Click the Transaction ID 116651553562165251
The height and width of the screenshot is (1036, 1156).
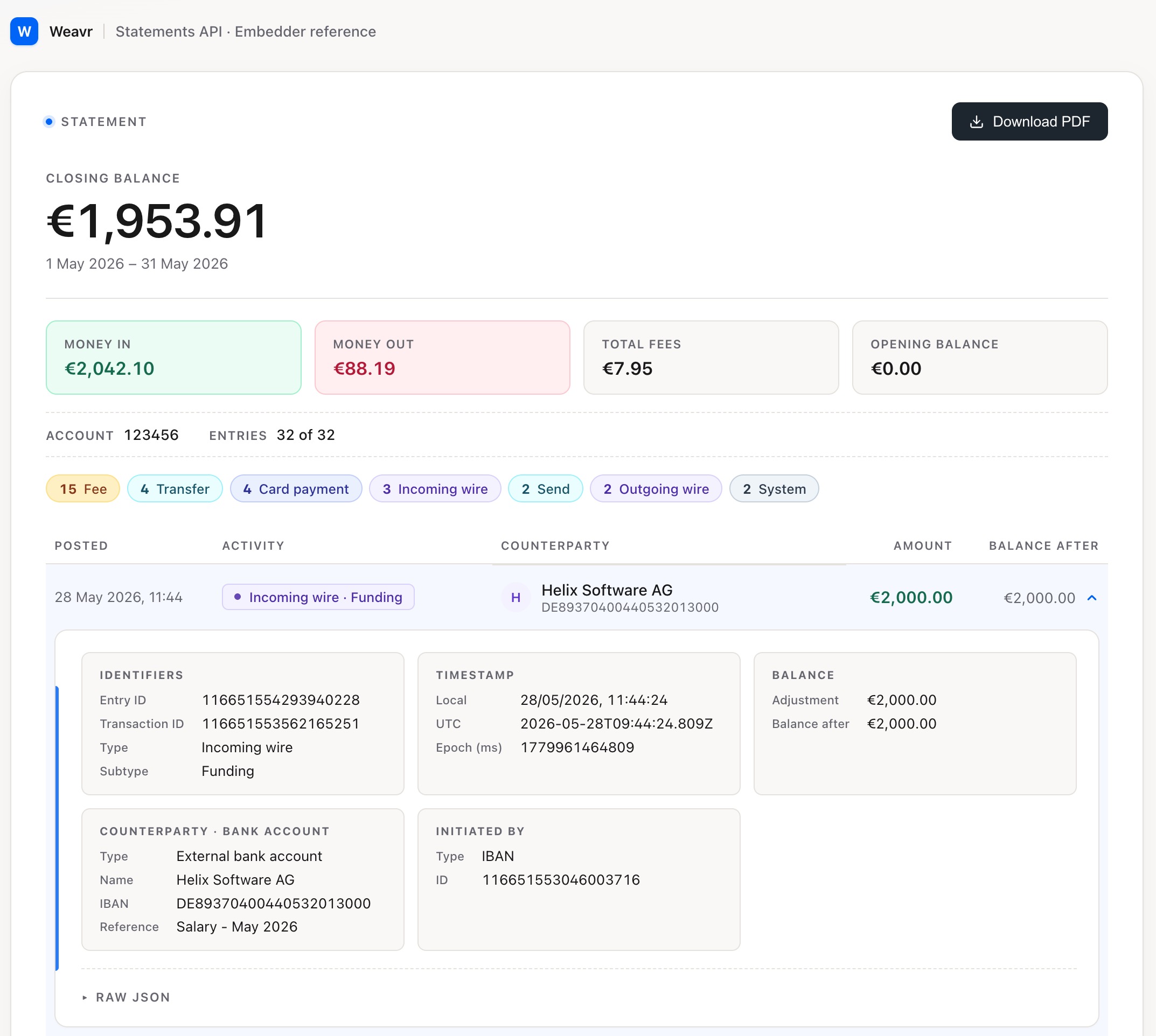pyautogui.click(x=281, y=724)
